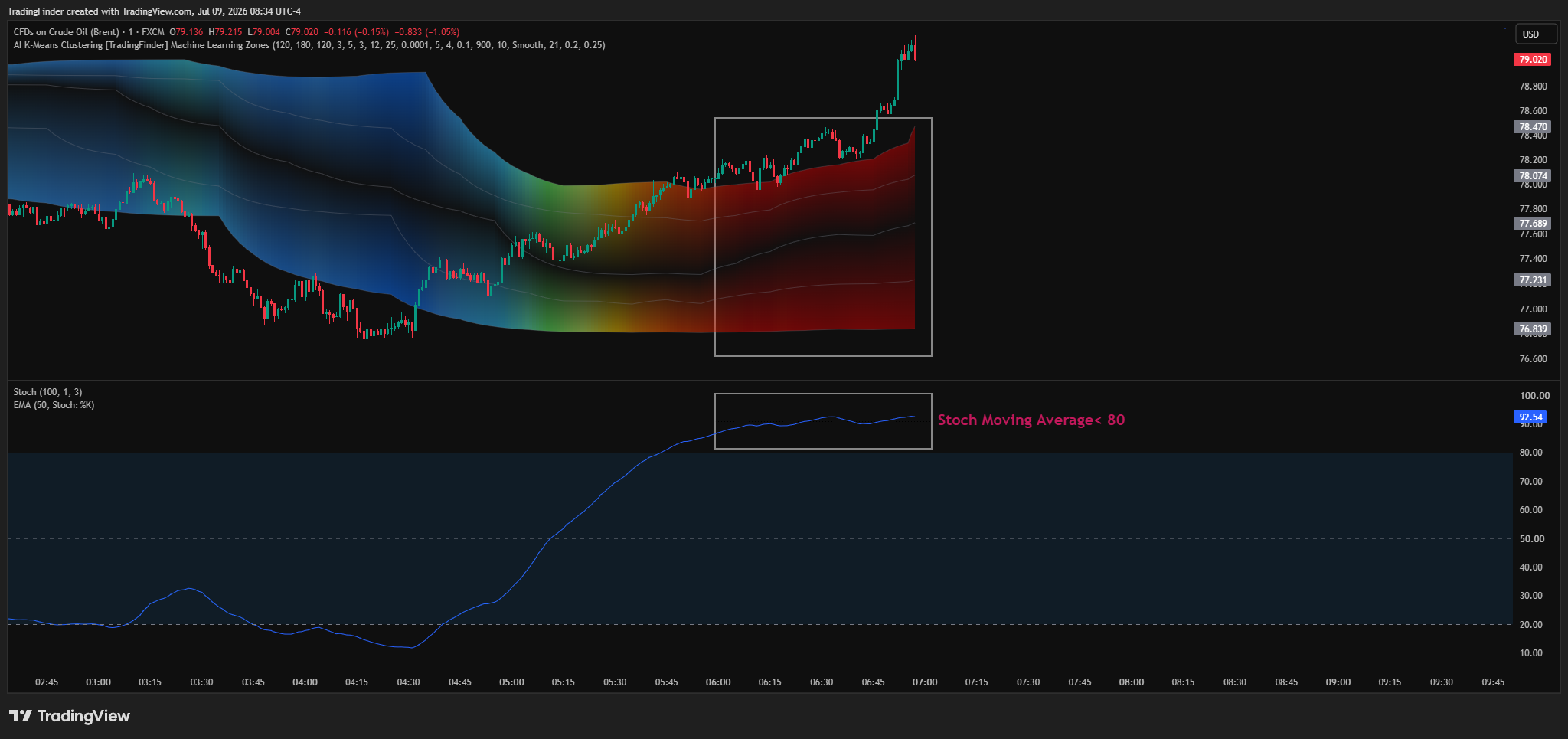Click the 100.00 stochastic axis value
Image resolution: width=1568 pixels, height=739 pixels.
tap(1534, 396)
